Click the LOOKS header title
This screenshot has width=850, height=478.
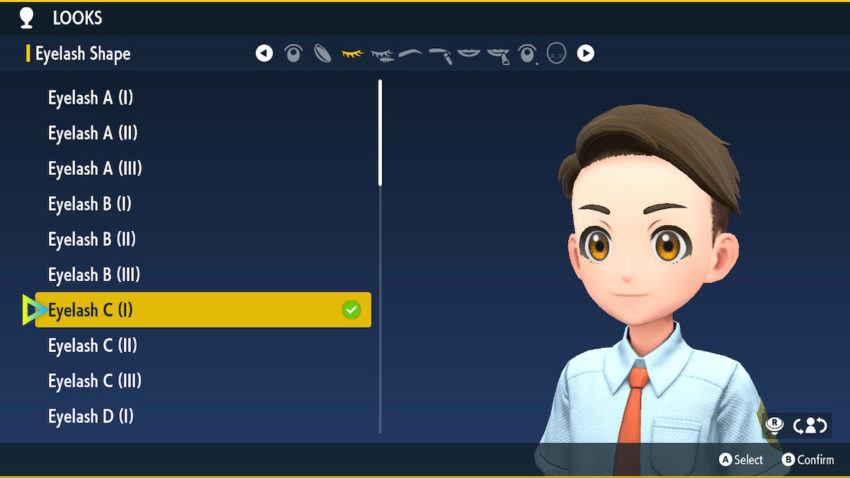[x=77, y=18]
